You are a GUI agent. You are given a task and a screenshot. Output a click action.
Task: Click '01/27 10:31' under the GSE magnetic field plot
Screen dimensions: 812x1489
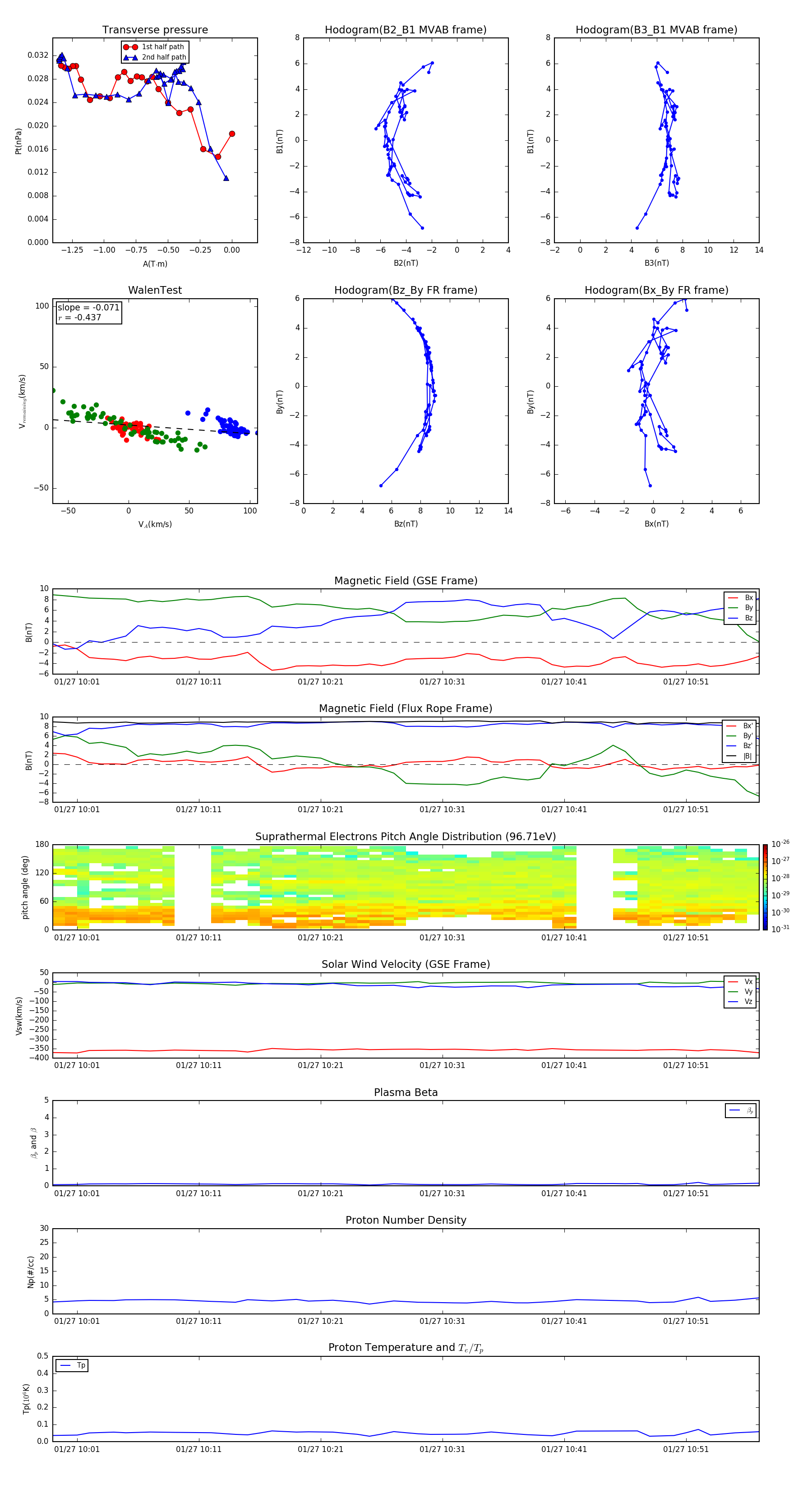442,682
